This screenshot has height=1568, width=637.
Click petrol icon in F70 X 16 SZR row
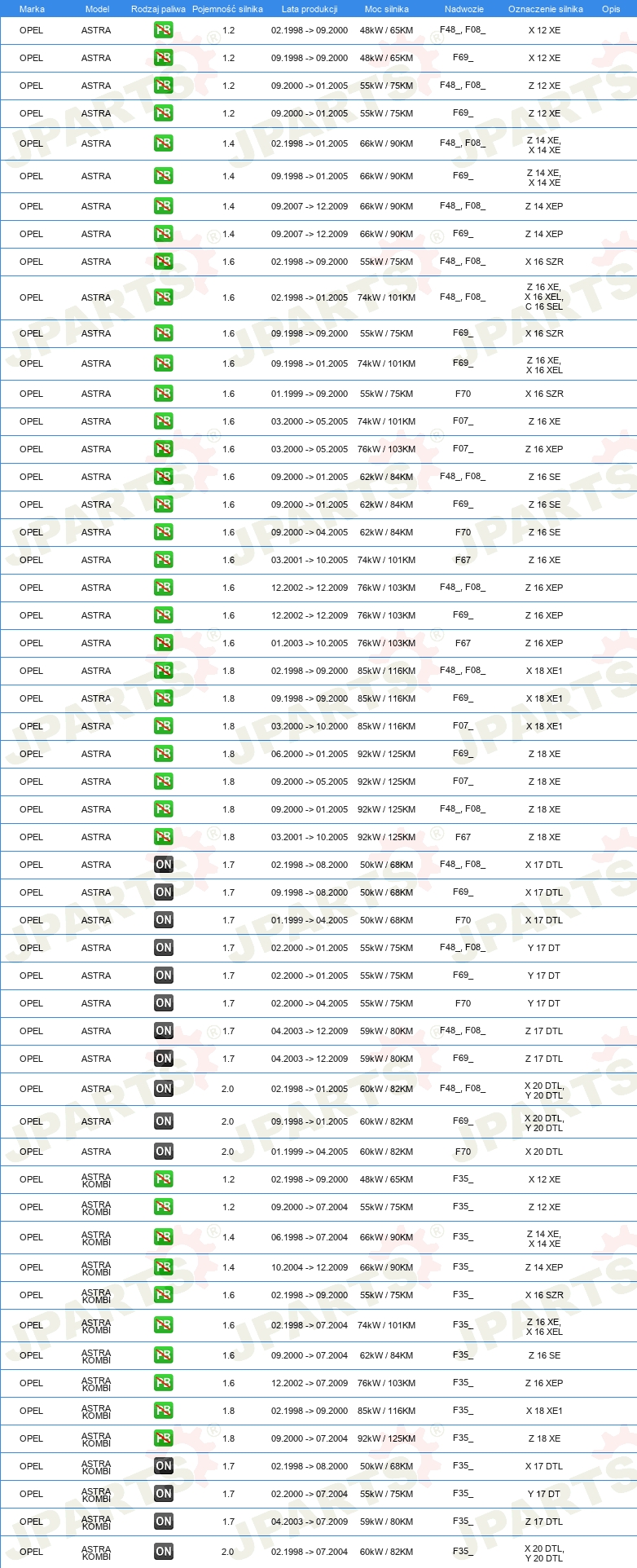163,394
